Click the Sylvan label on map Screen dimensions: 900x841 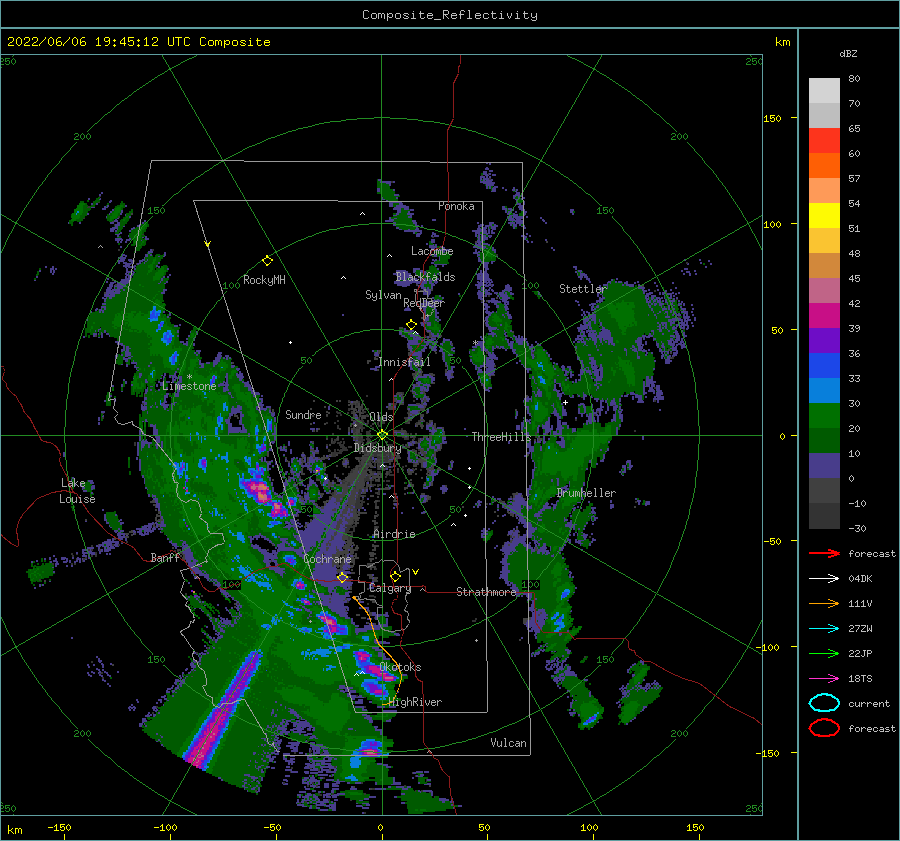coord(383,295)
